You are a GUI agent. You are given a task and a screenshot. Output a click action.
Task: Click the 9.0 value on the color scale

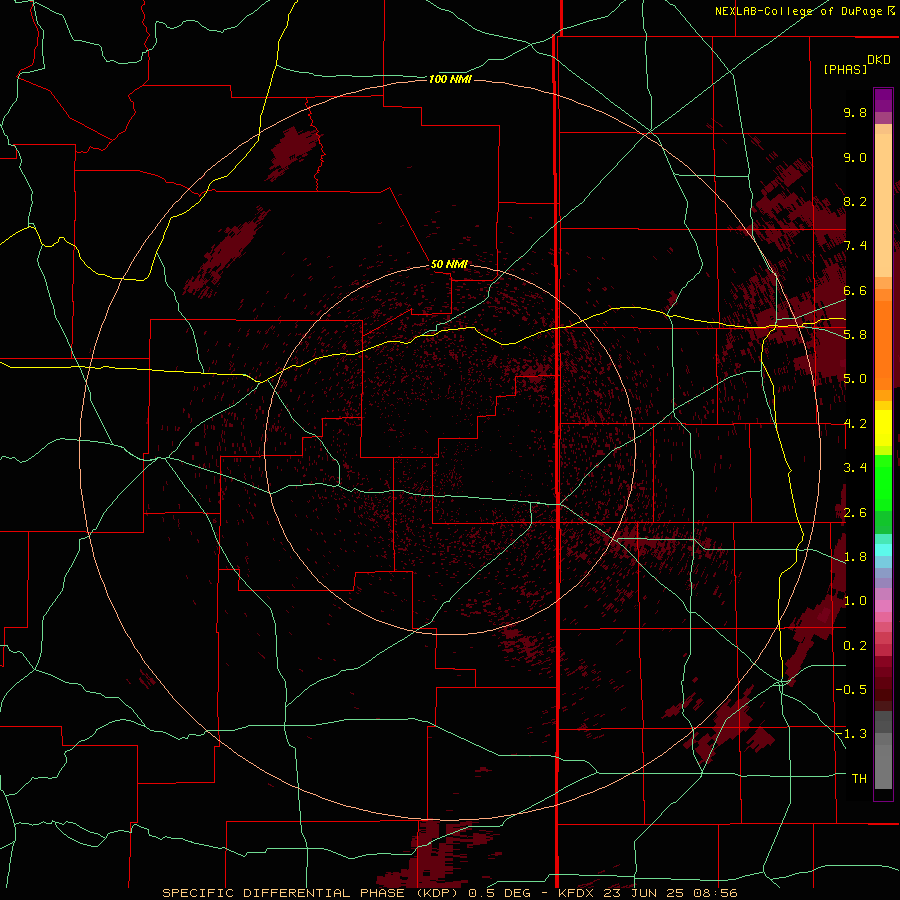pos(855,157)
